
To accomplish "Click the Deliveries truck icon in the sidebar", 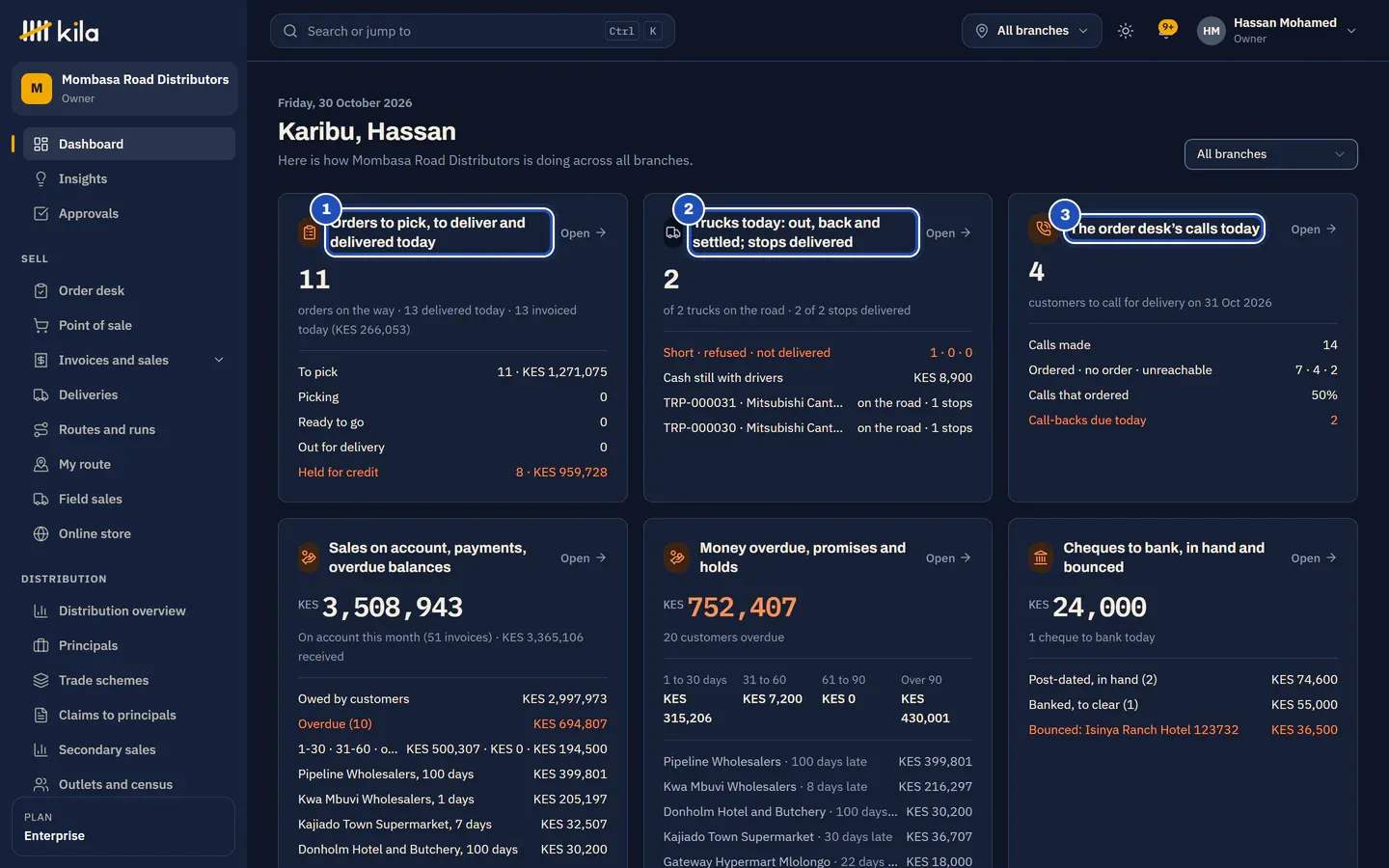I will tap(41, 394).
